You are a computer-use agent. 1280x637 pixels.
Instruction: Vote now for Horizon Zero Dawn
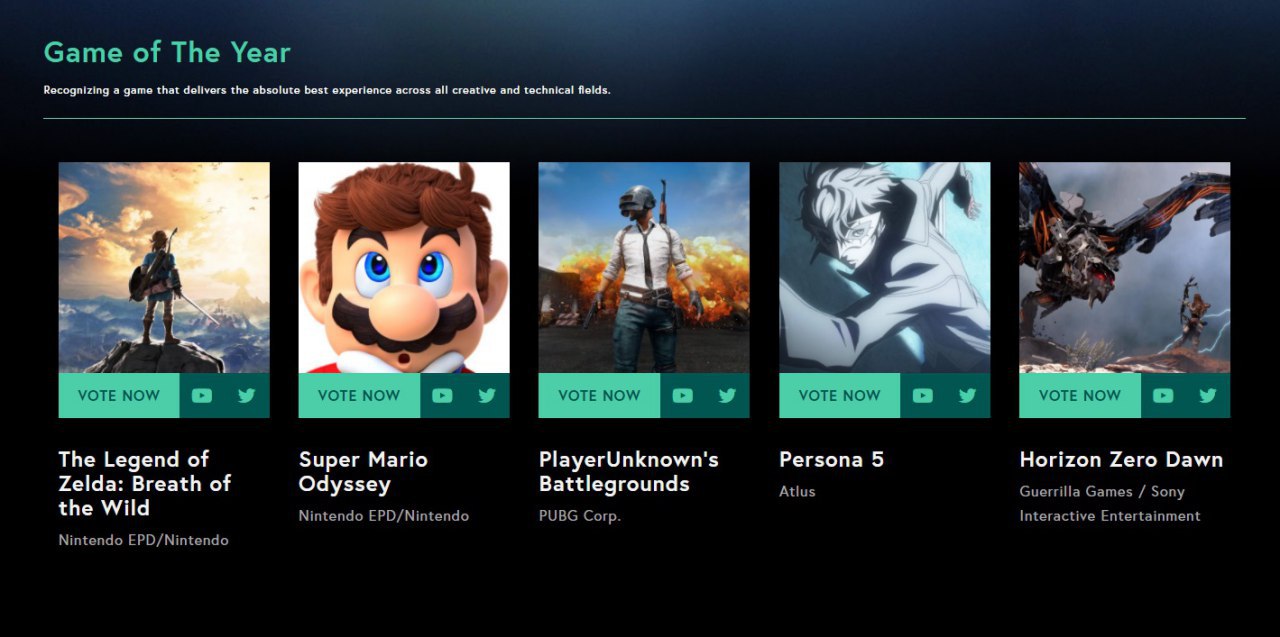1080,395
